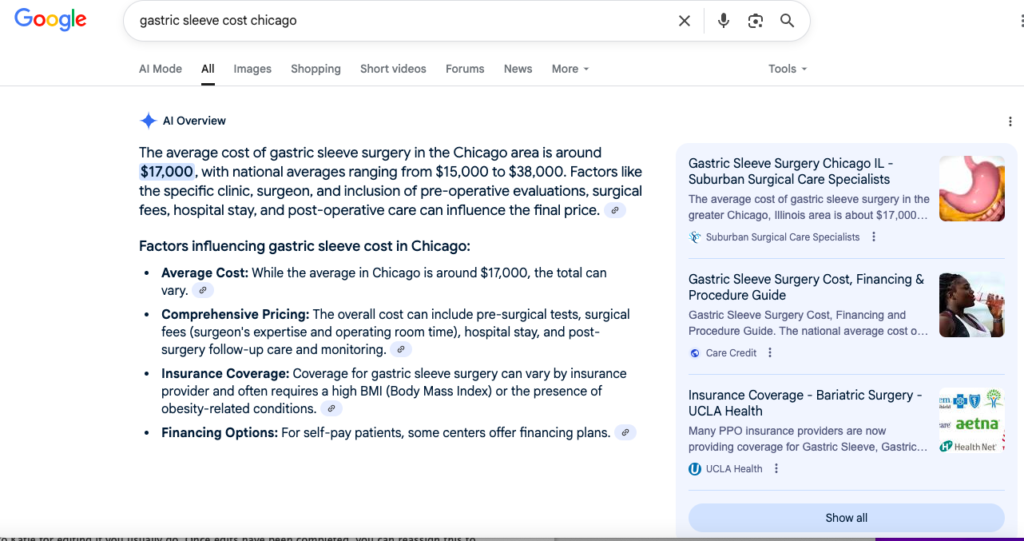Click the magnifying glass search icon

click(787, 21)
